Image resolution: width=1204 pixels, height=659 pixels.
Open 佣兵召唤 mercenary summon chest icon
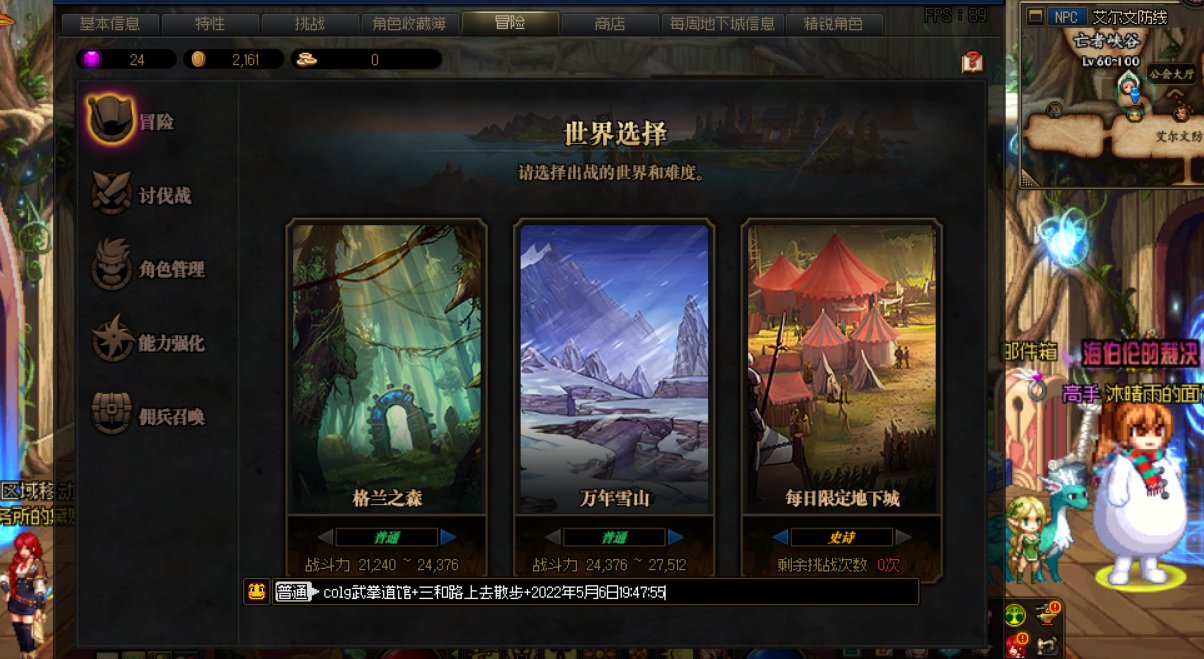[111, 415]
